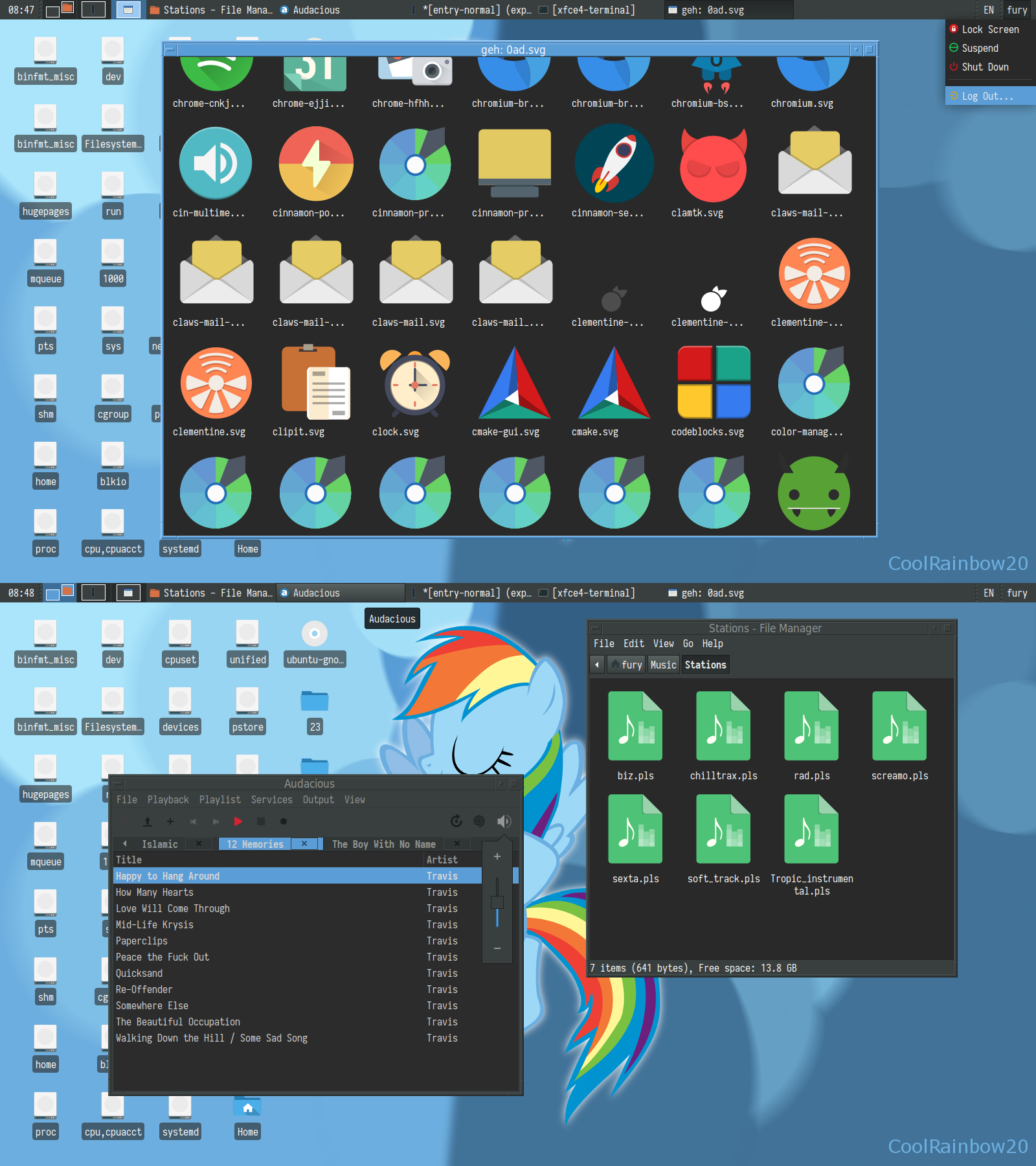This screenshot has width=1036, height=1166.
Task: Open the Edit menu in File Manager
Action: click(x=634, y=644)
